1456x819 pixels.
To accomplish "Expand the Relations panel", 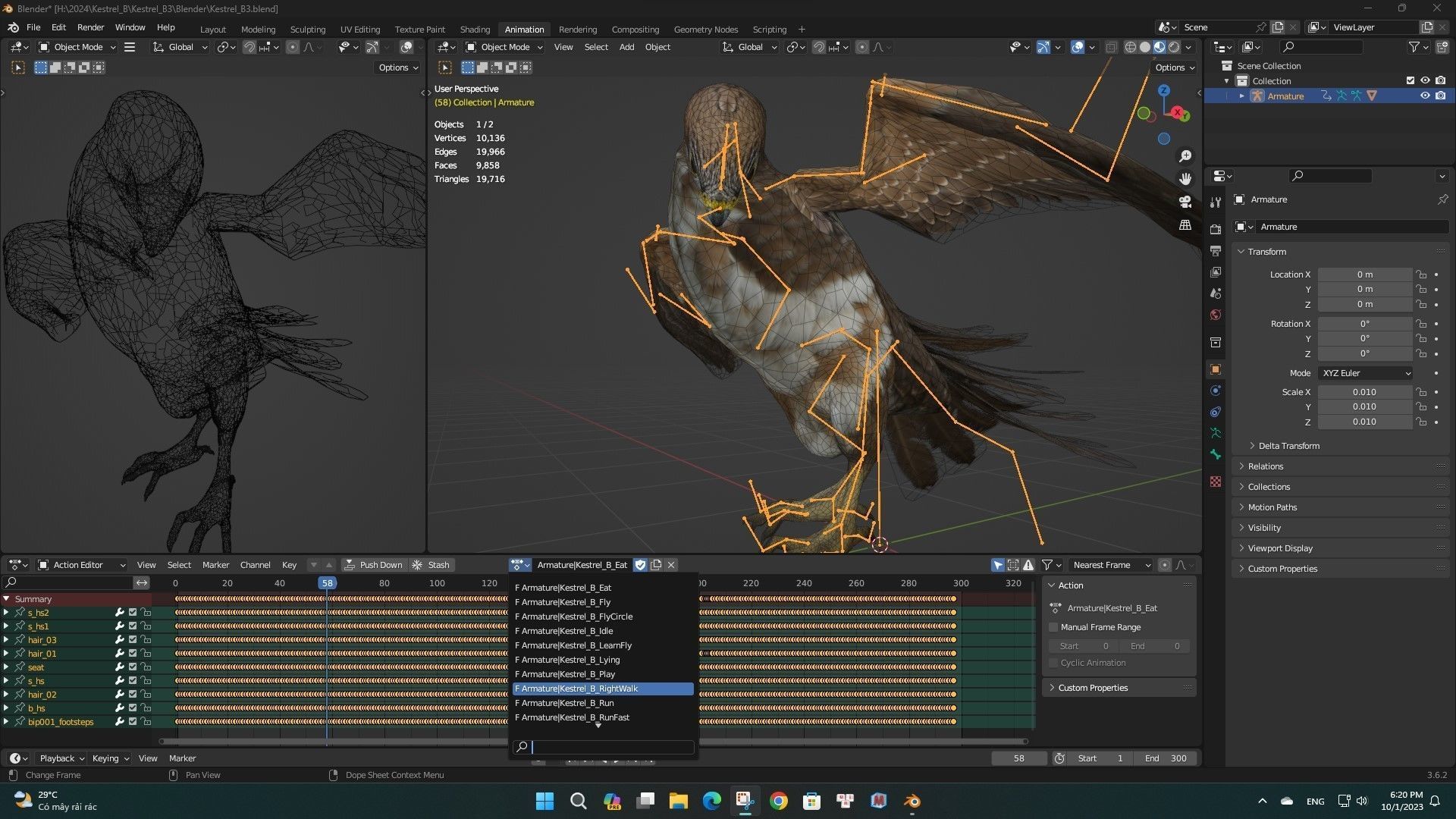I will 1265,466.
